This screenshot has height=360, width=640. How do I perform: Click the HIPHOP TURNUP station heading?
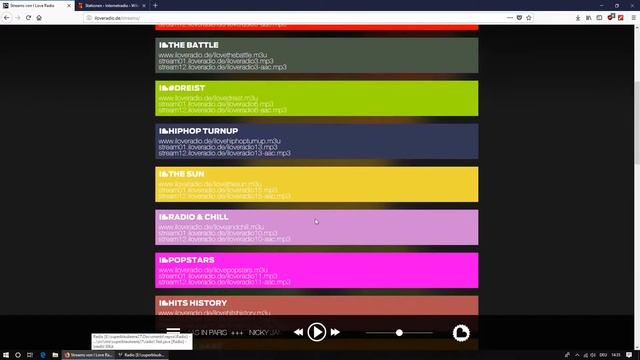(199, 131)
